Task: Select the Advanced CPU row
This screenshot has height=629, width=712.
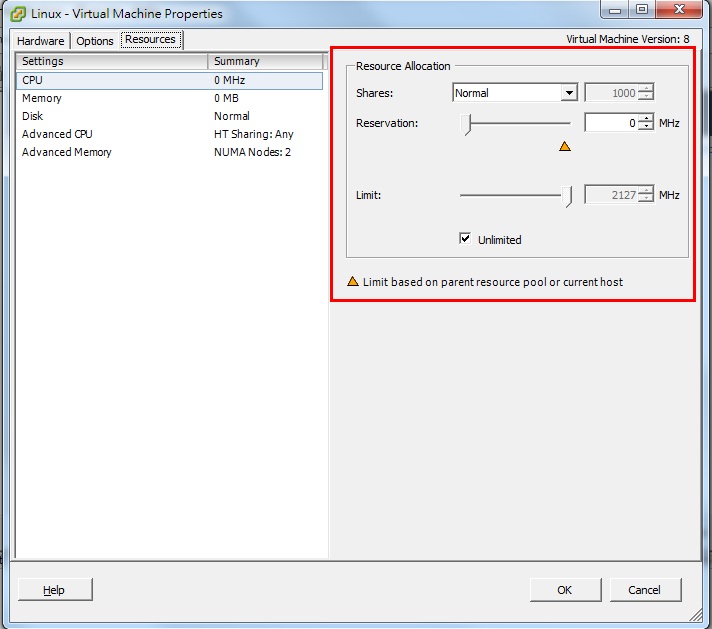Action: pyautogui.click(x=169, y=134)
